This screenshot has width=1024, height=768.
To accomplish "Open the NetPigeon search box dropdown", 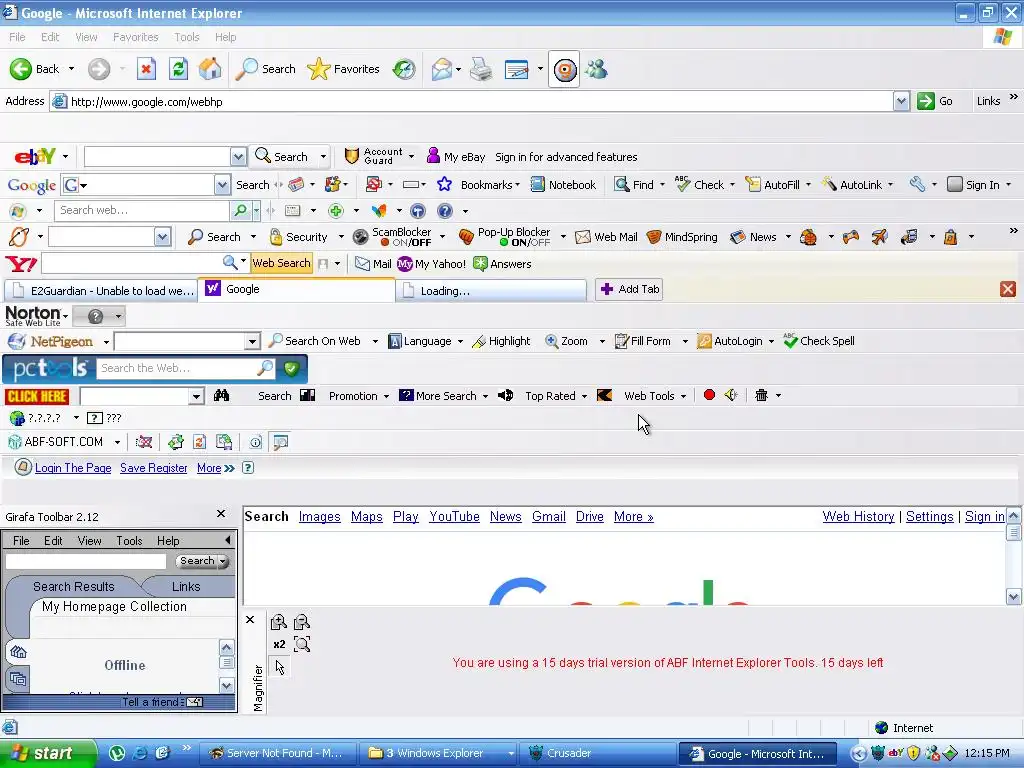I will [x=253, y=342].
